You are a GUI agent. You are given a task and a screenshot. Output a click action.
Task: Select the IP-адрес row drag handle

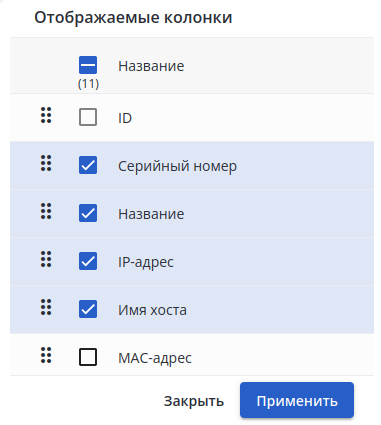(x=46, y=259)
